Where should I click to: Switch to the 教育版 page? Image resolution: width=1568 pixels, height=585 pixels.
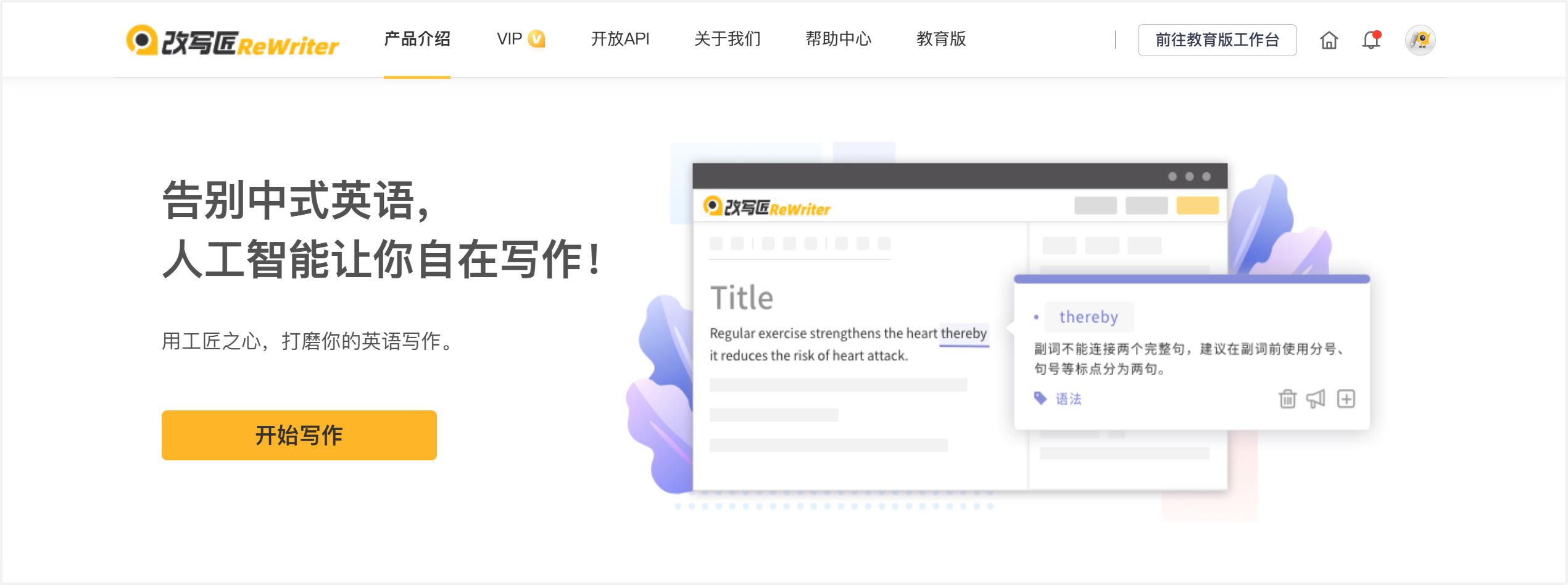pyautogui.click(x=941, y=39)
